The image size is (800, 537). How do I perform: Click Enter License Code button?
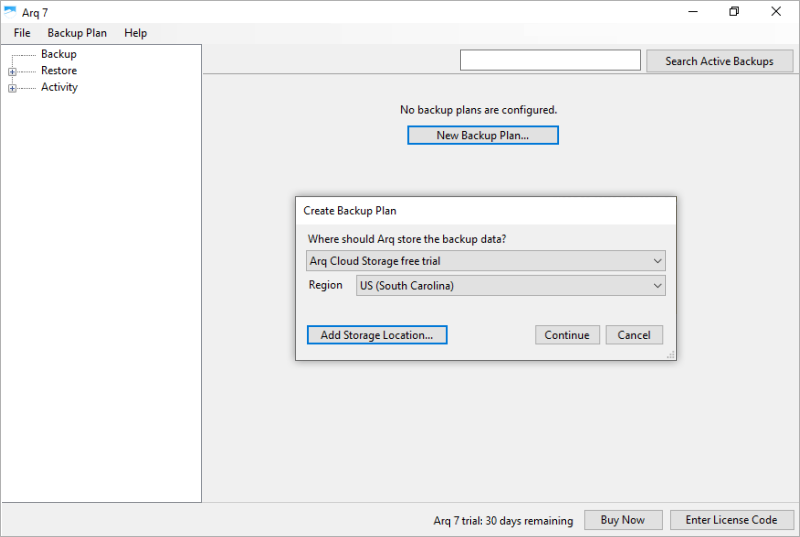732,520
